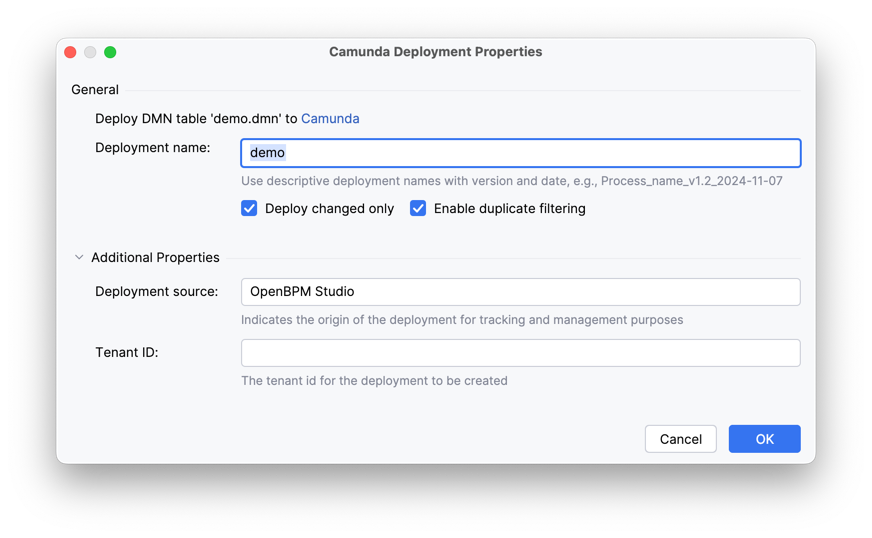Screen dimensions: 872x538
Task: Focus the Tenant ID field
Action: pyautogui.click(x=521, y=353)
